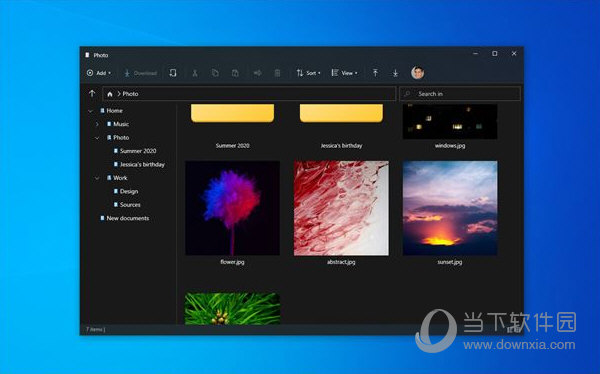Image resolution: width=600 pixels, height=374 pixels.
Task: Click the copy icon in toolbar
Action: click(215, 73)
